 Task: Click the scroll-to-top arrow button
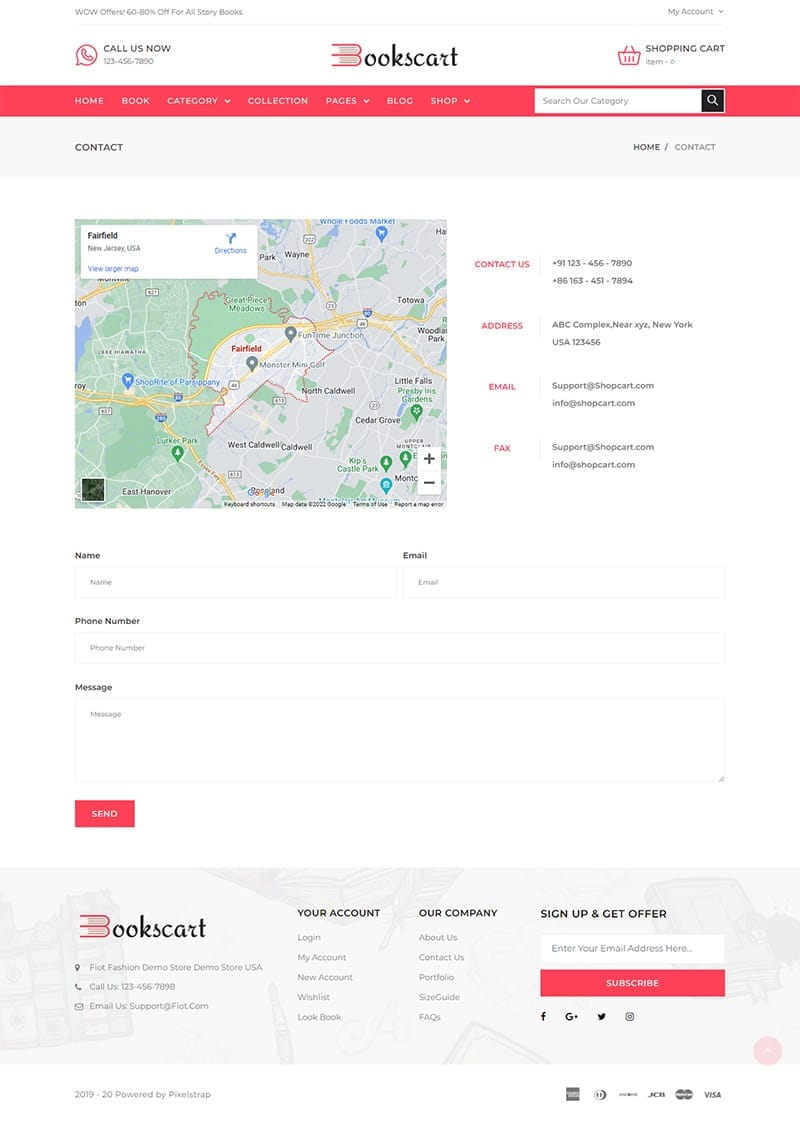[767, 1050]
